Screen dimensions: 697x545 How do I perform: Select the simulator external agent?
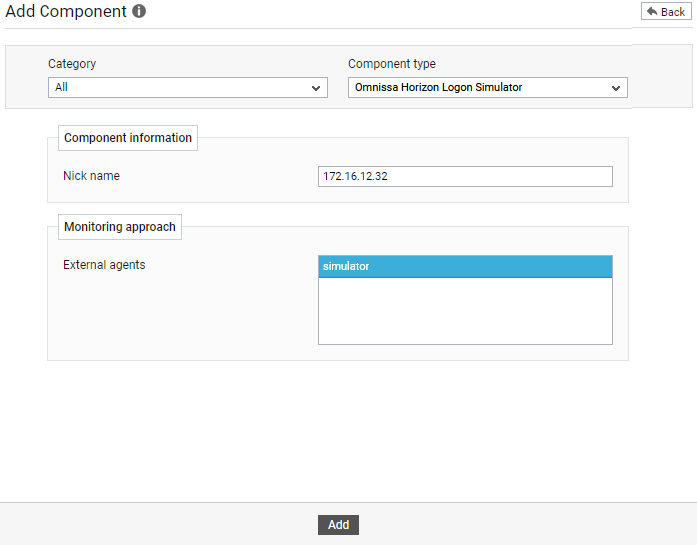click(465, 266)
